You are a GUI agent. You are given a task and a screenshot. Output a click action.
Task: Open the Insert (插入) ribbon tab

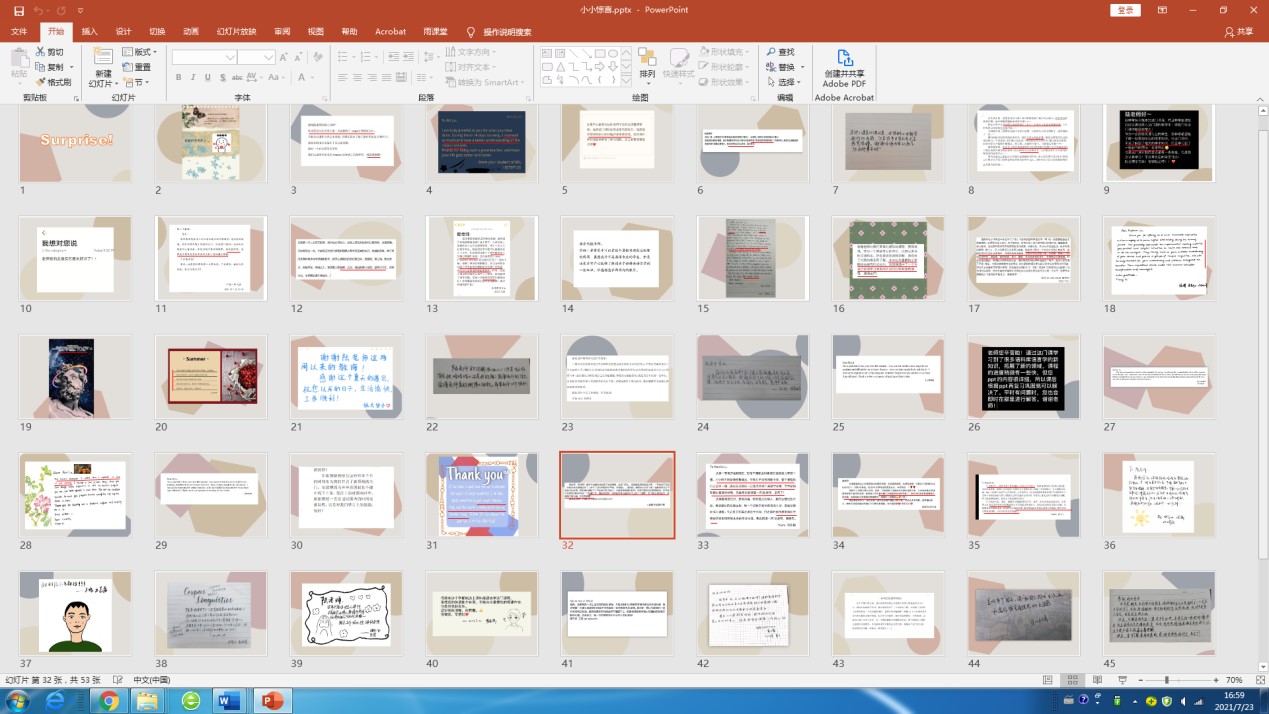click(89, 31)
